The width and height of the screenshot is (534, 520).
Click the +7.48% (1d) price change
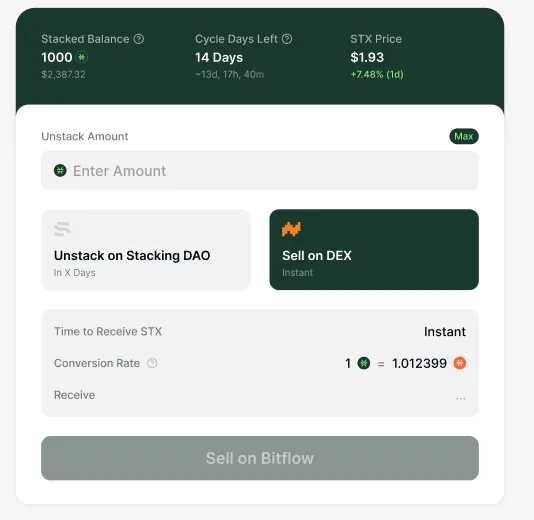coord(377,74)
